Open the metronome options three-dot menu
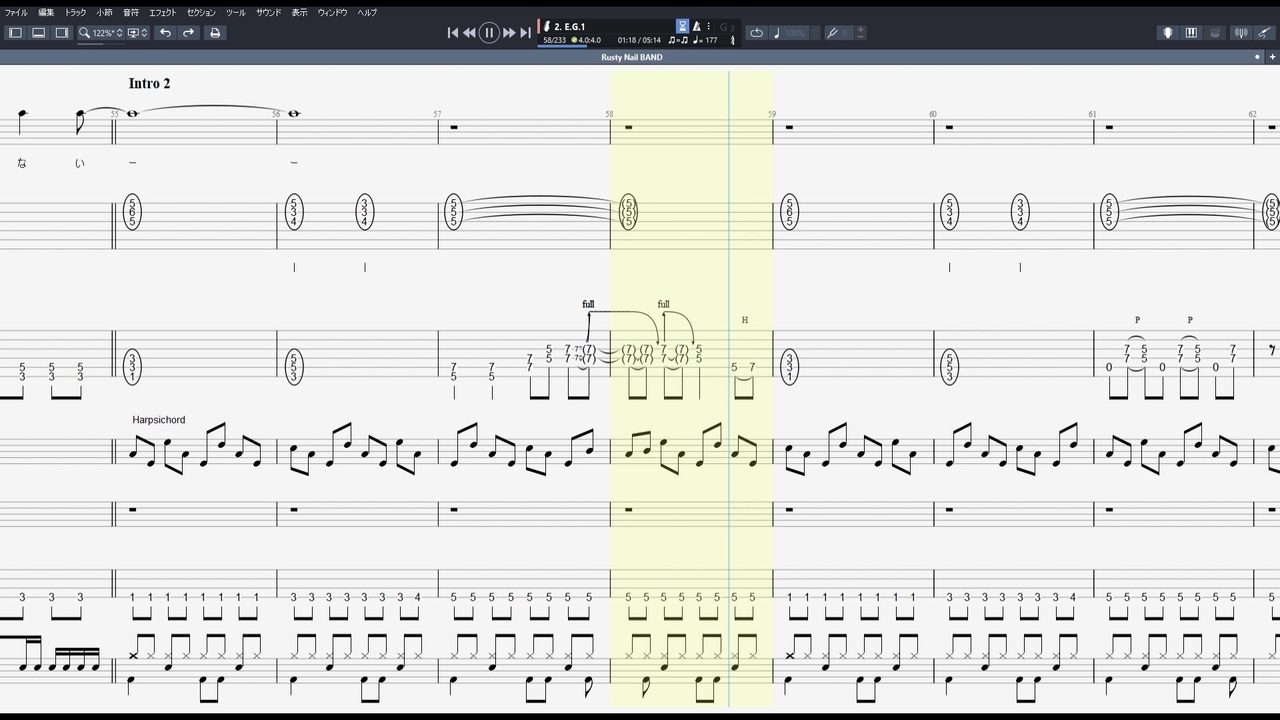1280x720 pixels. coord(709,26)
